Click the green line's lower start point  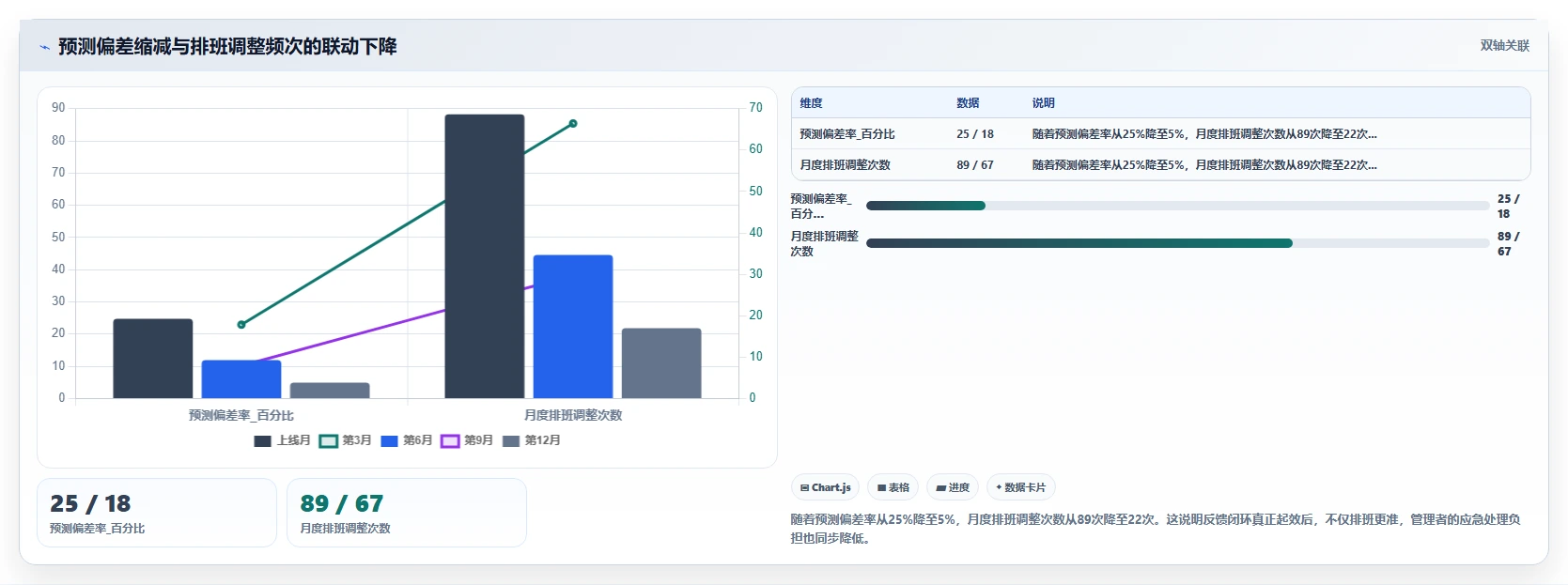(x=241, y=325)
